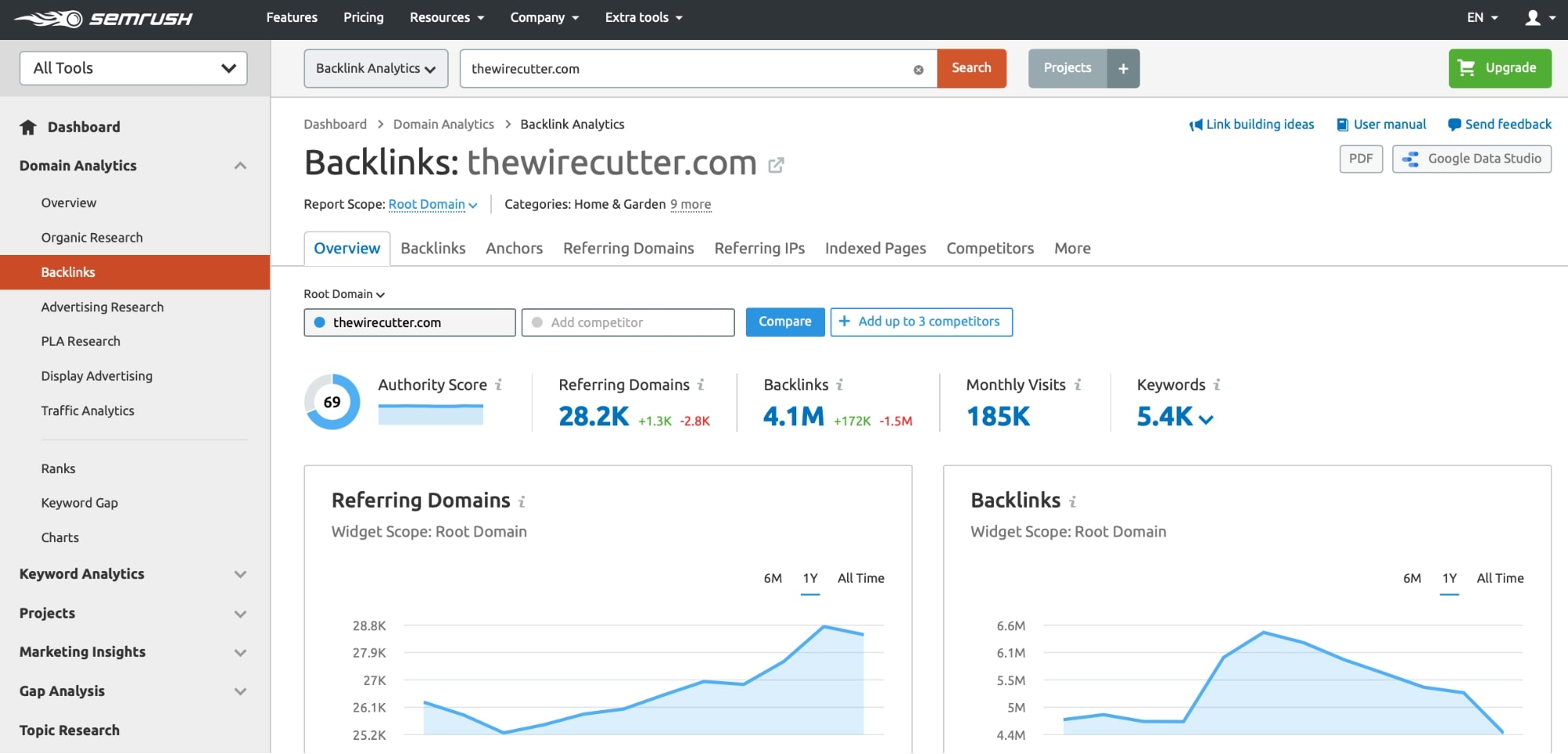Switch to the Backlinks tab
Screen dimensions: 1568x754
[x=433, y=249]
